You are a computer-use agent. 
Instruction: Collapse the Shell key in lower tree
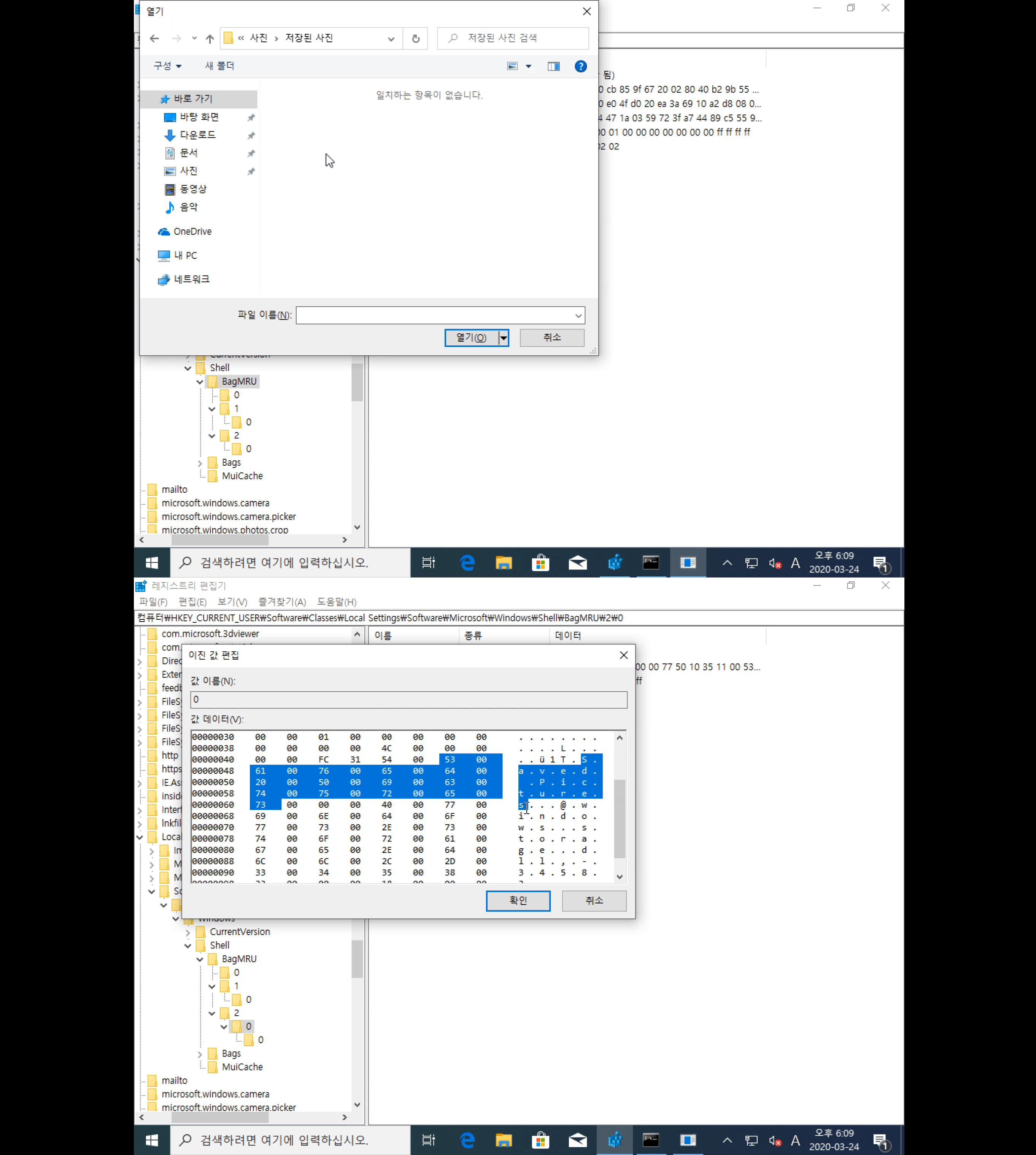[x=188, y=945]
